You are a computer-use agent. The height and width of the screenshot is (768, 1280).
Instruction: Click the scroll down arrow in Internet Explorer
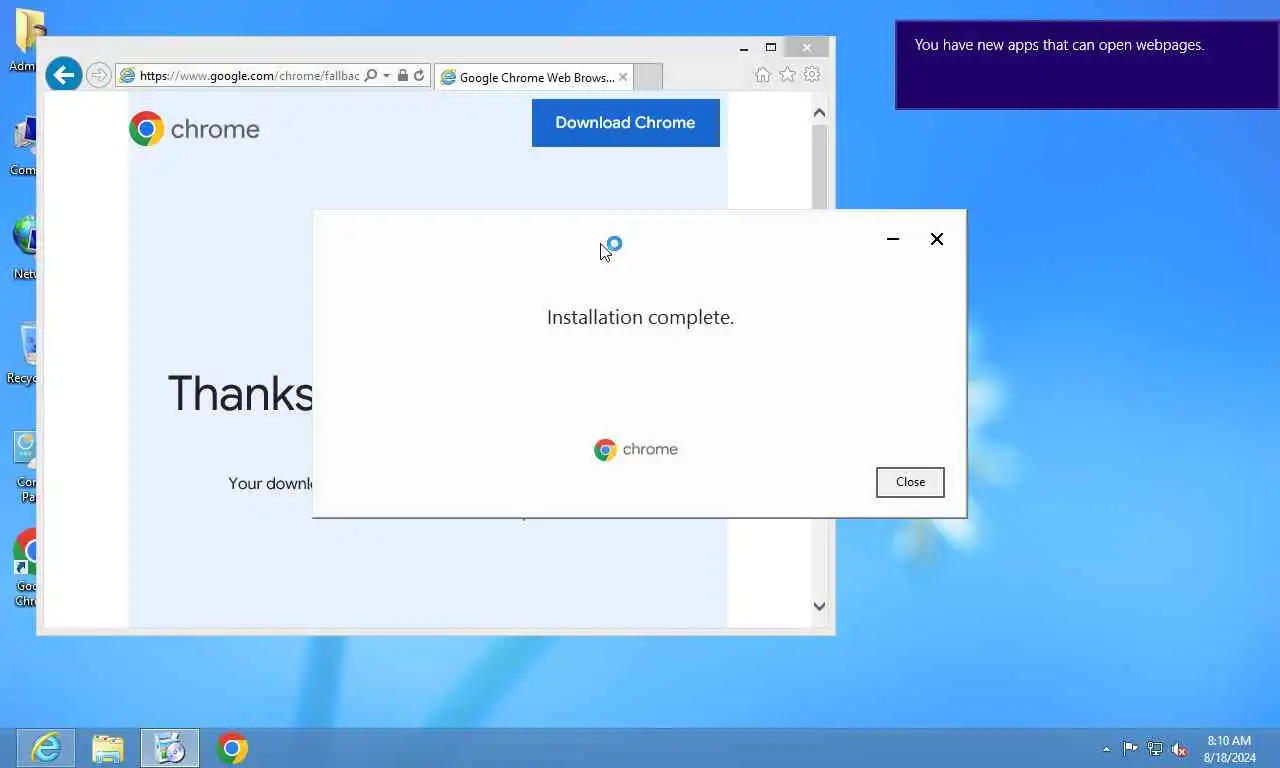(819, 606)
